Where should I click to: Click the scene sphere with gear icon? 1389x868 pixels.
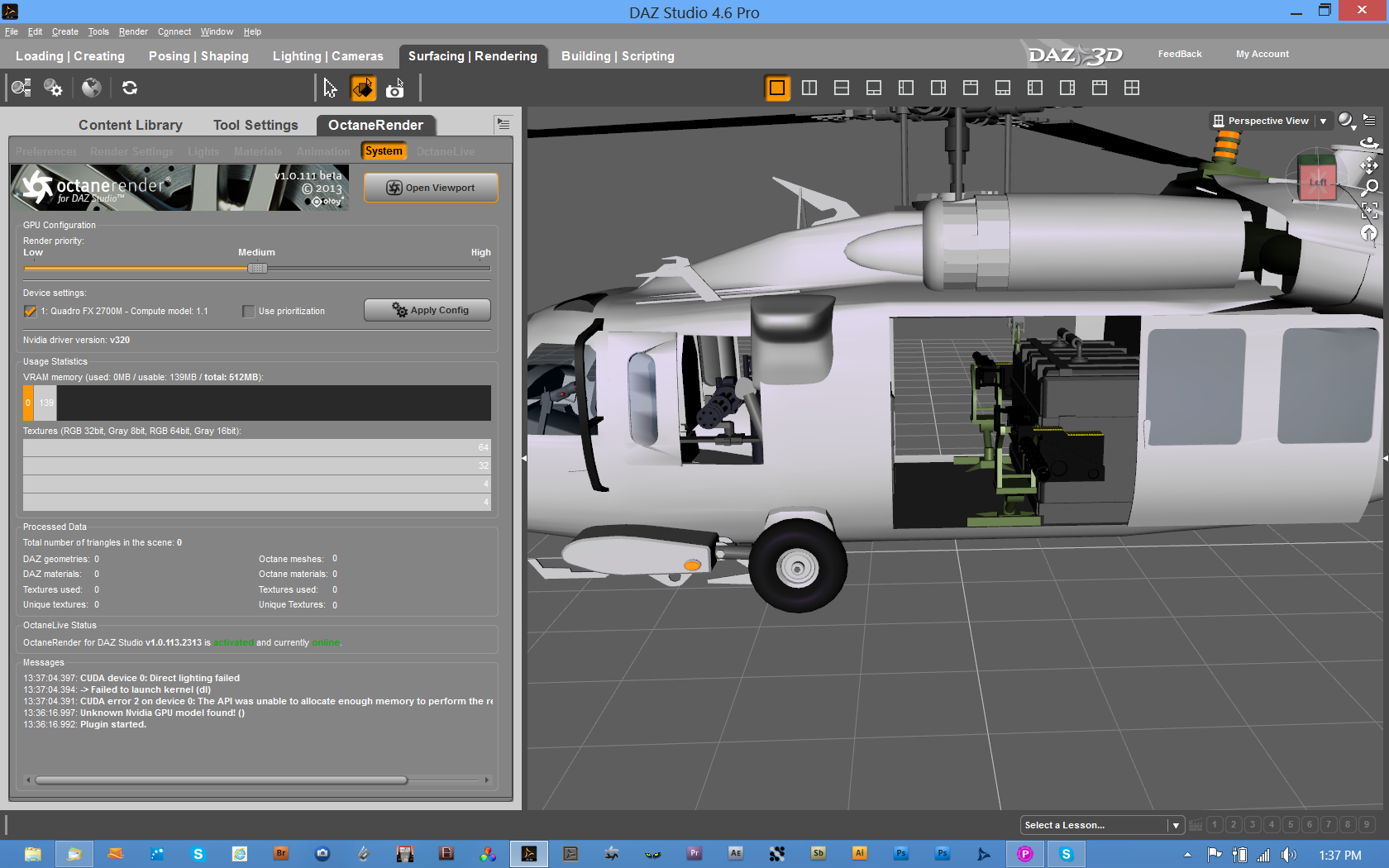[x=53, y=88]
